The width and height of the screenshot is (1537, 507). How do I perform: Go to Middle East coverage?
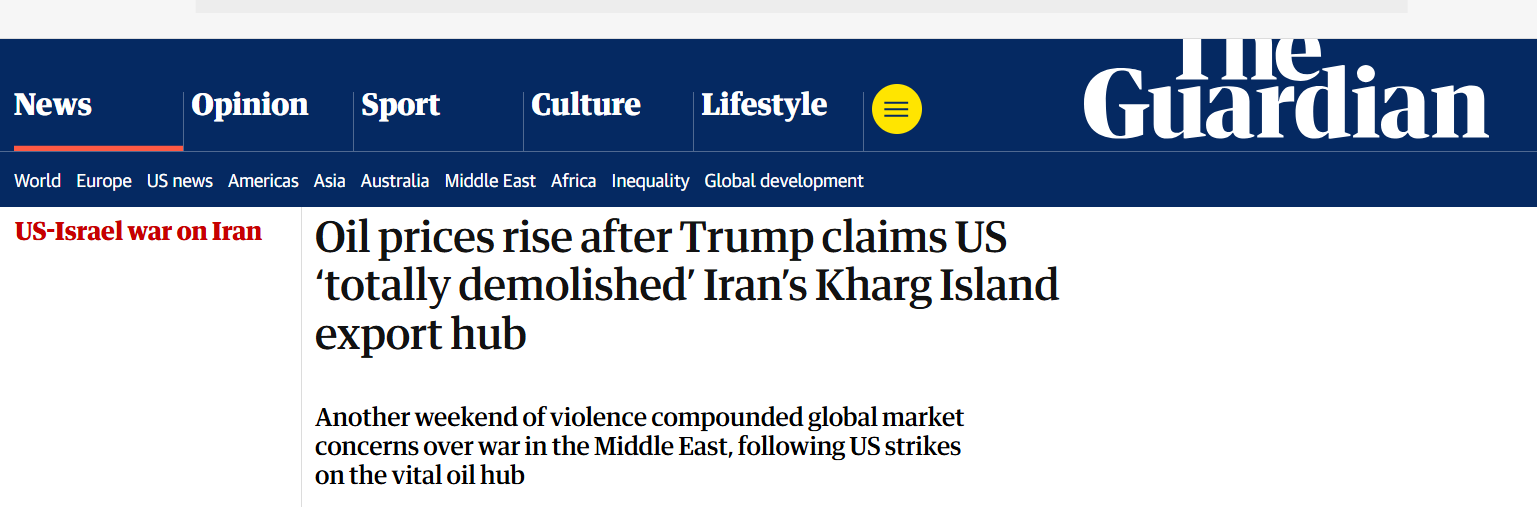(x=490, y=181)
